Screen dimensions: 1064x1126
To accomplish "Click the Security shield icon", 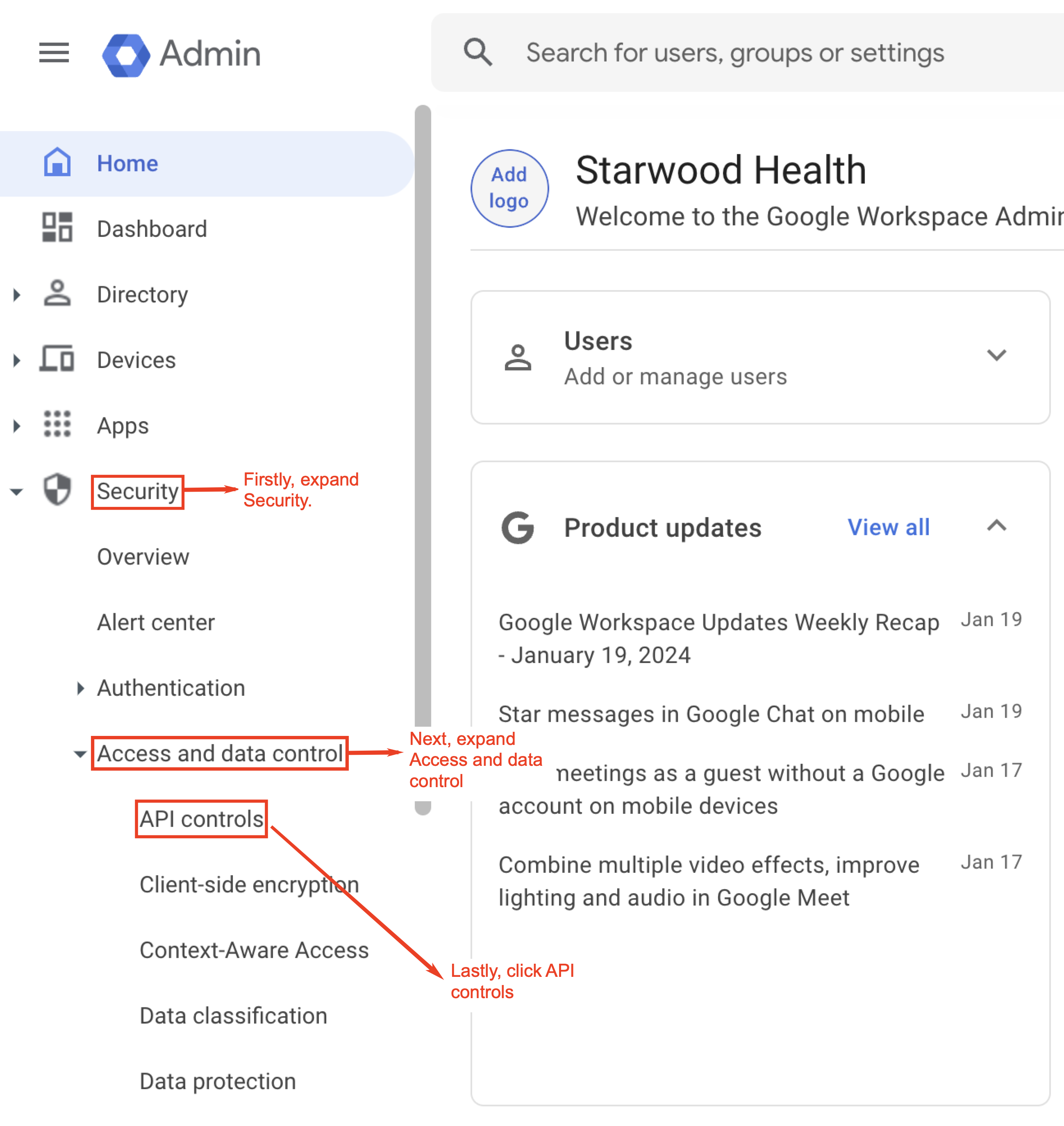I will pos(57,489).
